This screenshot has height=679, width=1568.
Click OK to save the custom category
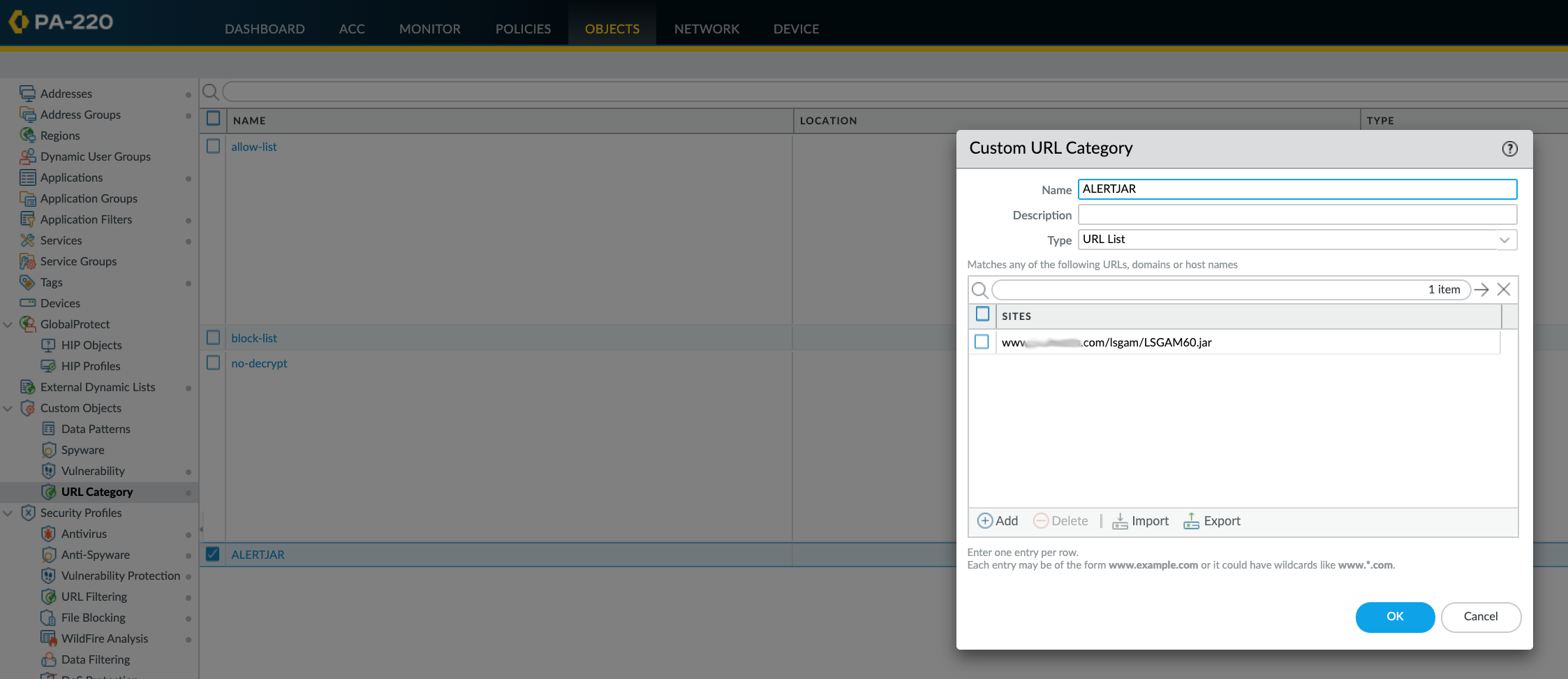(1394, 617)
